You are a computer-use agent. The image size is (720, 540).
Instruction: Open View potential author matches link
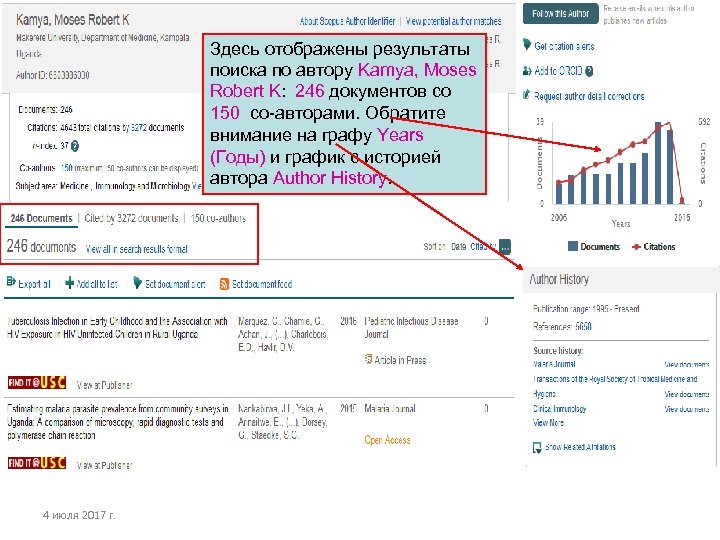coord(453,21)
